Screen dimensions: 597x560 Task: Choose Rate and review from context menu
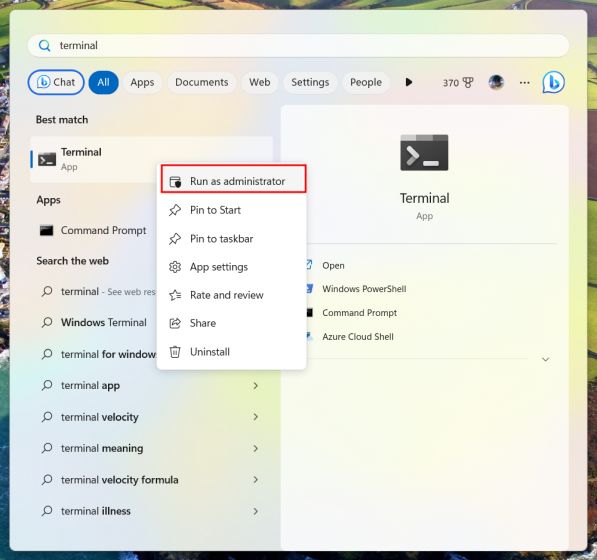click(231, 295)
